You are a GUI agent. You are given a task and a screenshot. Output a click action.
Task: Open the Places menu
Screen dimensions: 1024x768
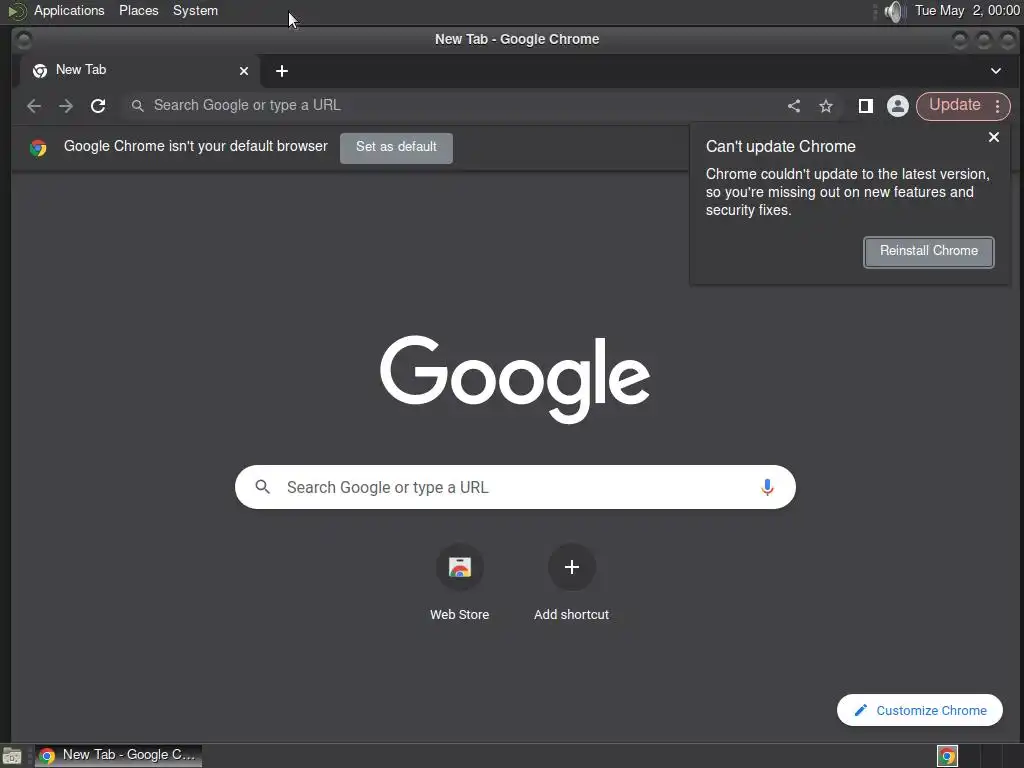(x=138, y=10)
